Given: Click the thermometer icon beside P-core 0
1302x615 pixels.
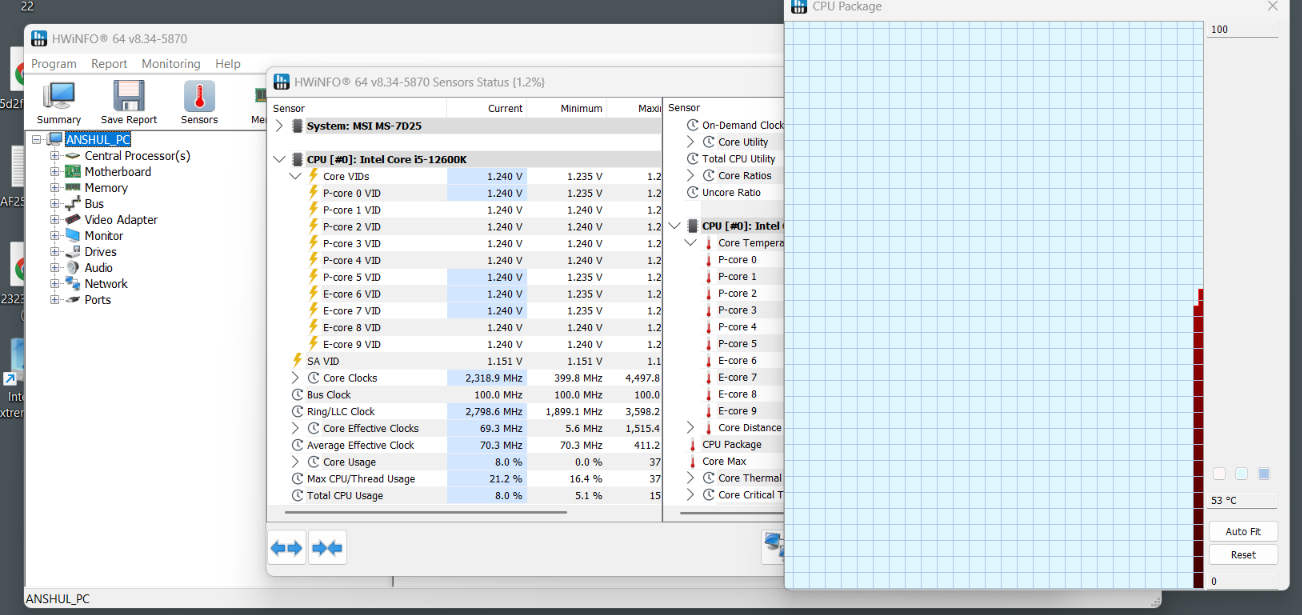Looking at the screenshot, I should click(709, 260).
